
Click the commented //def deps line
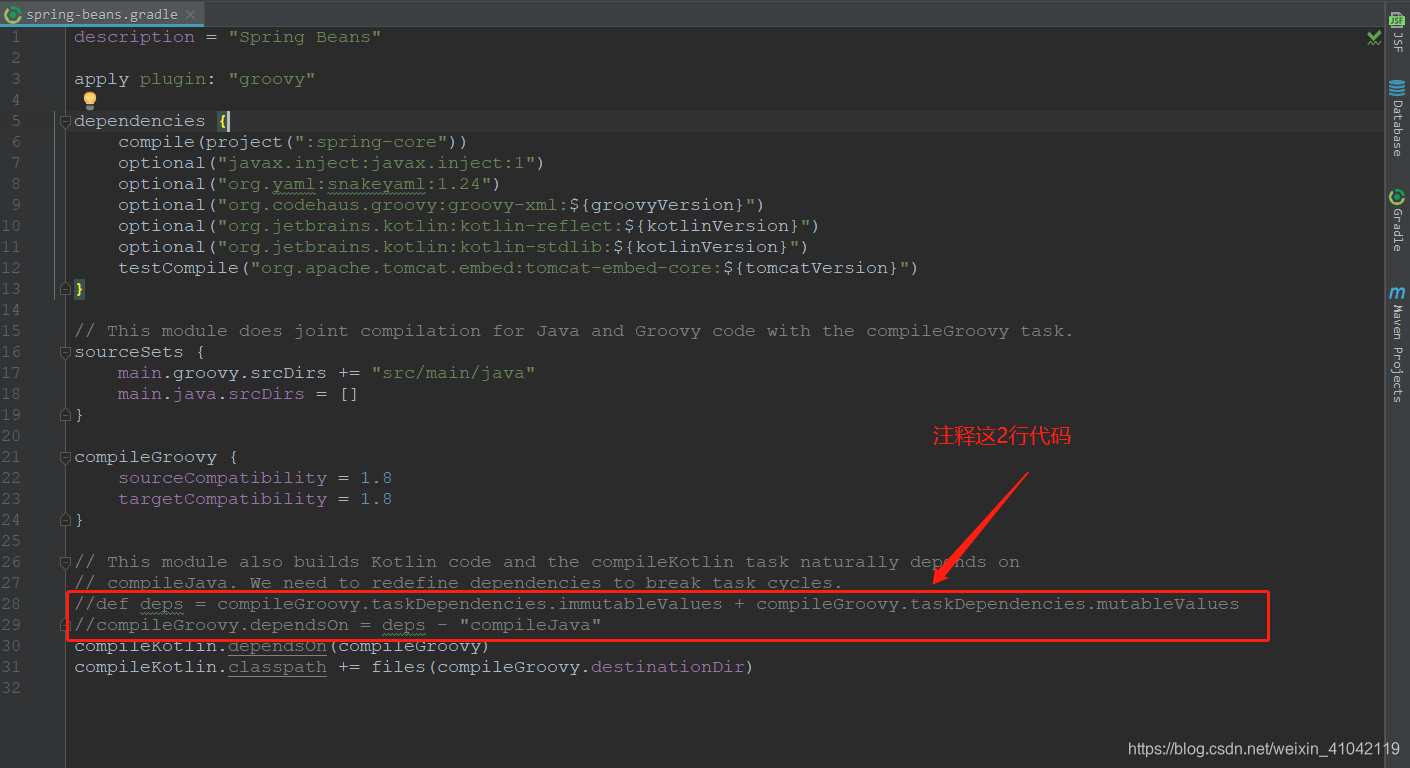[656, 604]
